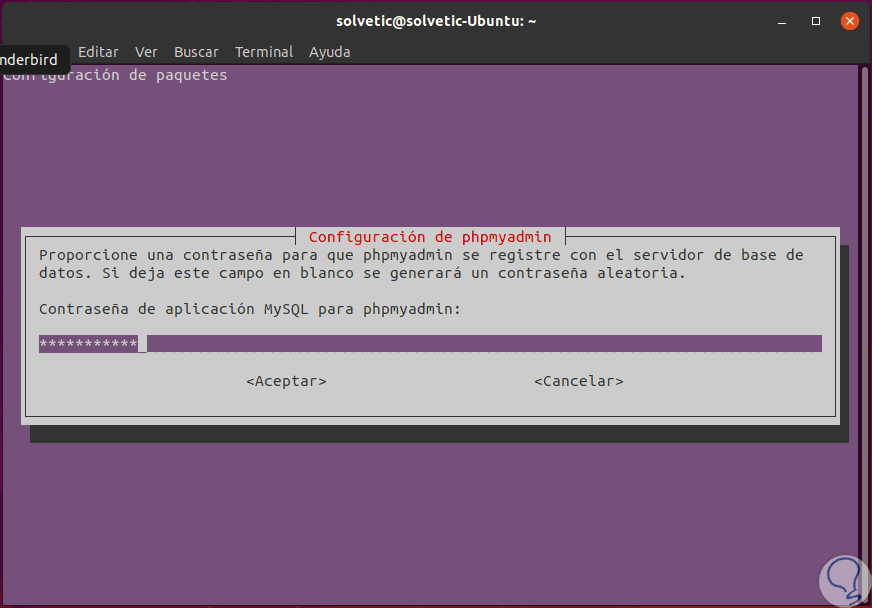The image size is (872, 608).
Task: Open the Editar menu
Action: tap(98, 52)
